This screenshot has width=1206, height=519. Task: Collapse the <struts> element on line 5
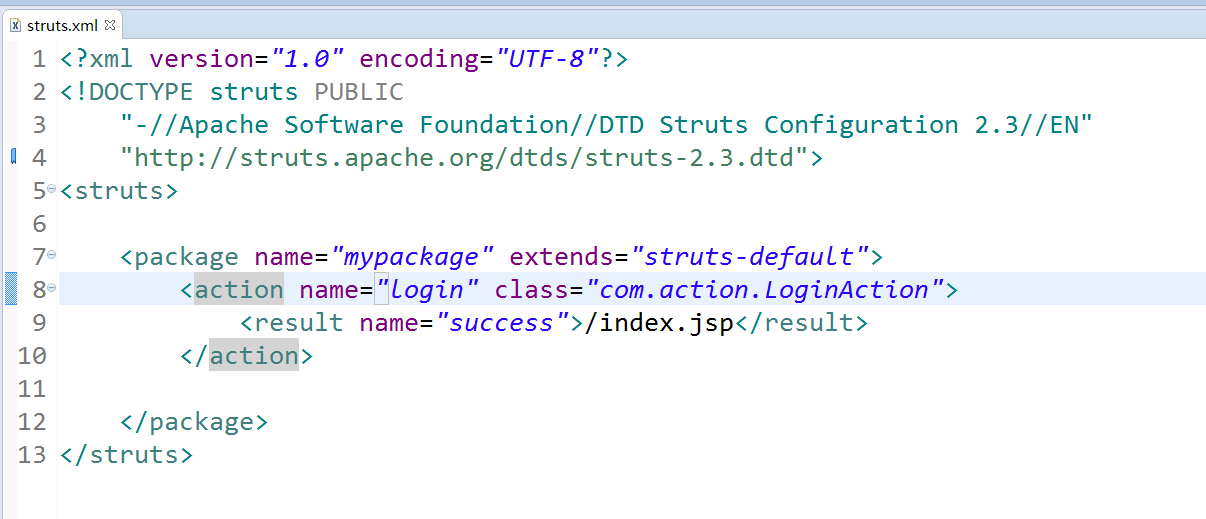click(x=52, y=189)
